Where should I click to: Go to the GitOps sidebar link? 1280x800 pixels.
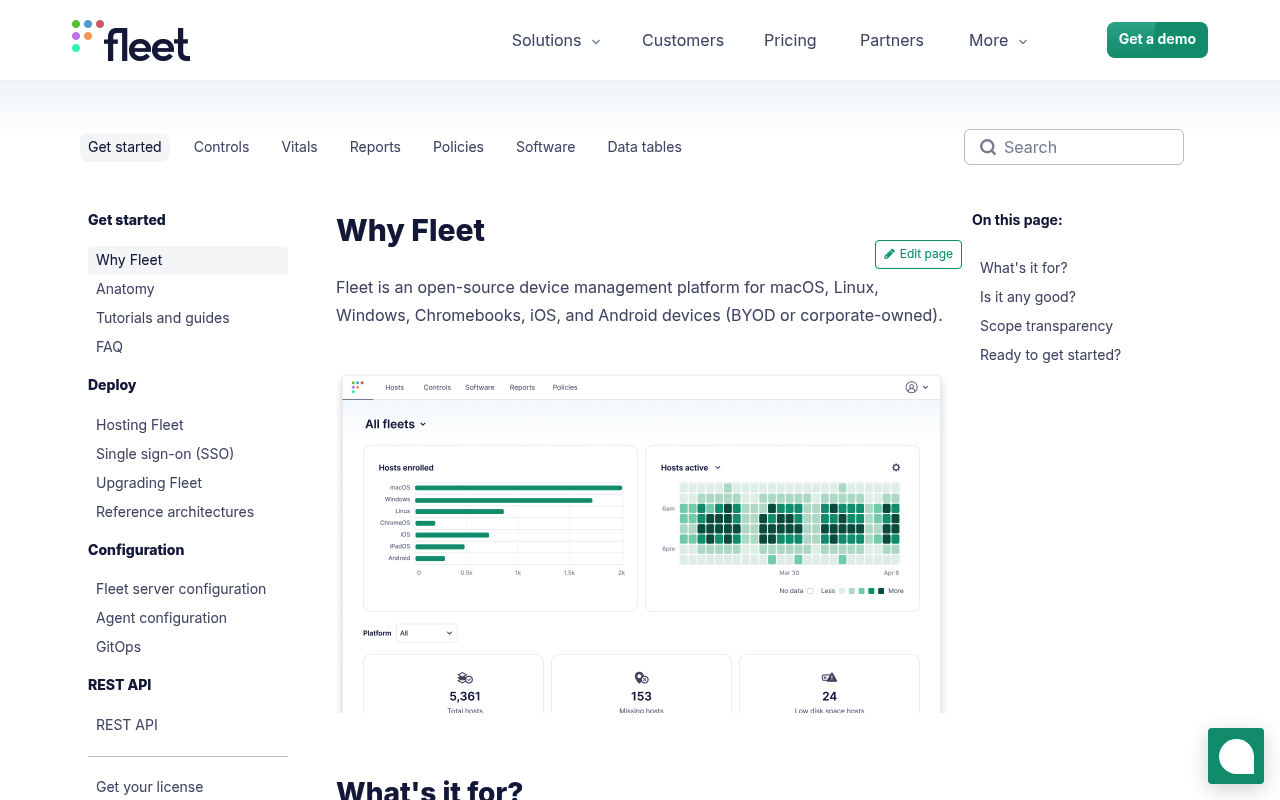click(118, 647)
